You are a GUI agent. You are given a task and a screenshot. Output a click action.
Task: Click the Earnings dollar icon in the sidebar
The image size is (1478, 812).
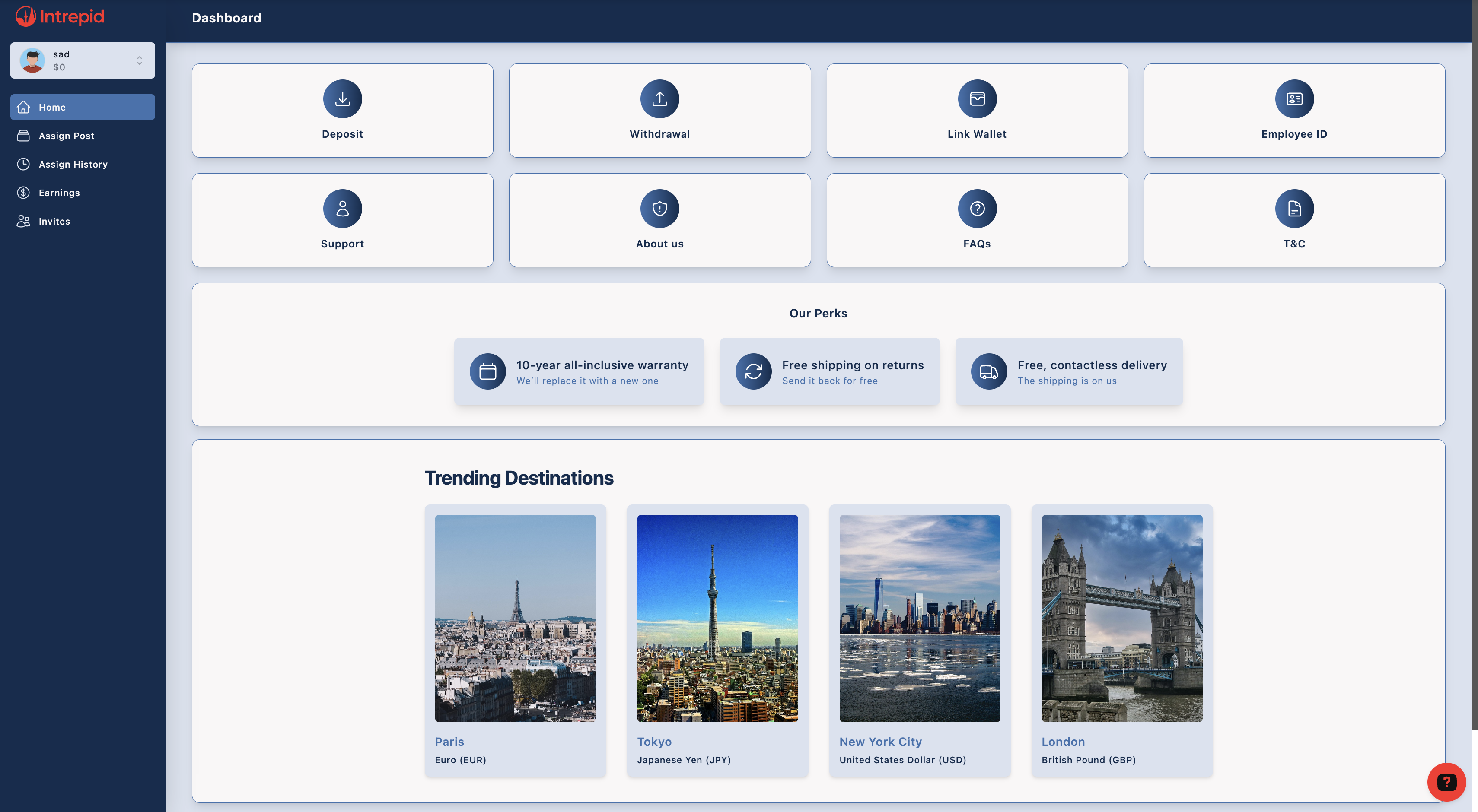pyautogui.click(x=23, y=193)
